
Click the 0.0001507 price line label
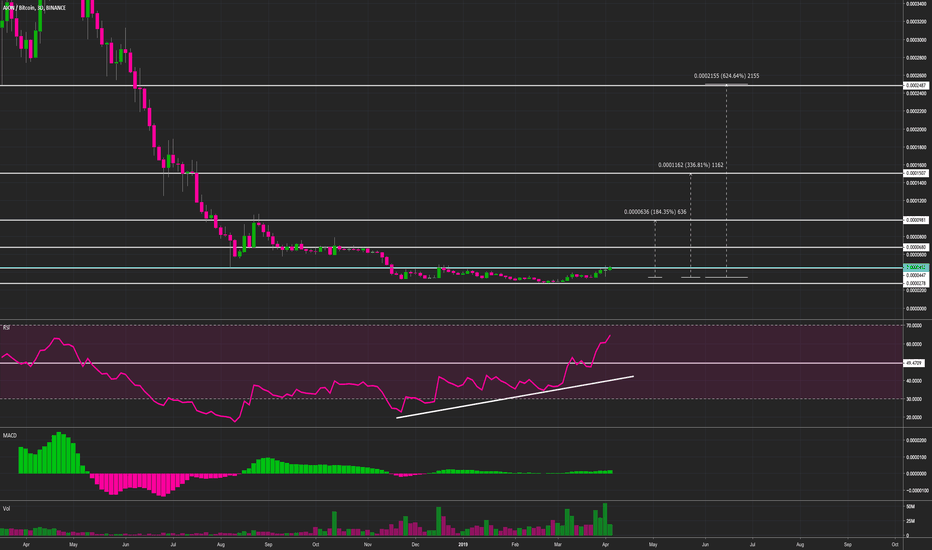point(915,174)
